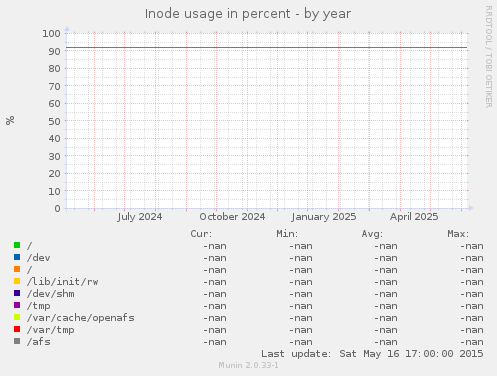Click the Cur -nan value for /dev

pyautogui.click(x=215, y=258)
